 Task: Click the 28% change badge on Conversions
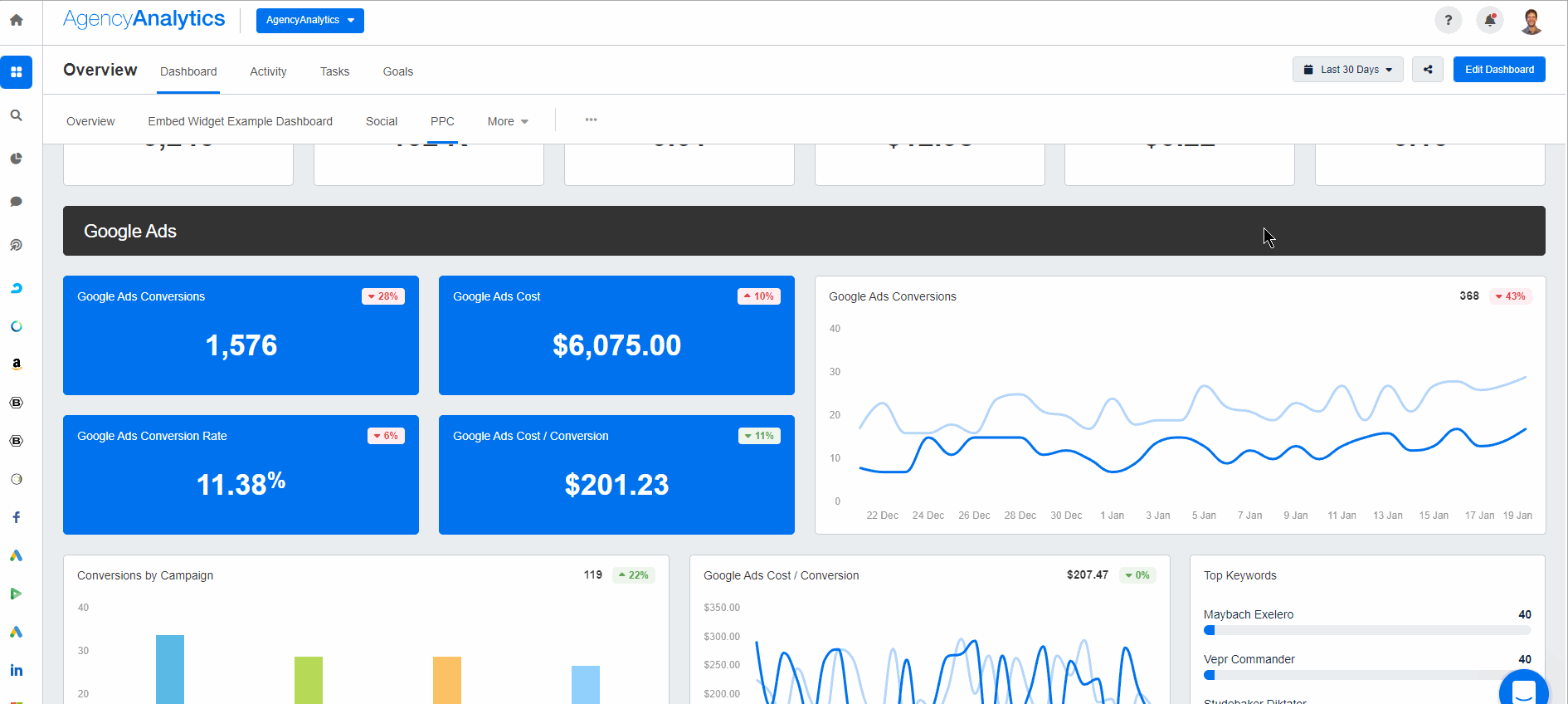coord(383,296)
